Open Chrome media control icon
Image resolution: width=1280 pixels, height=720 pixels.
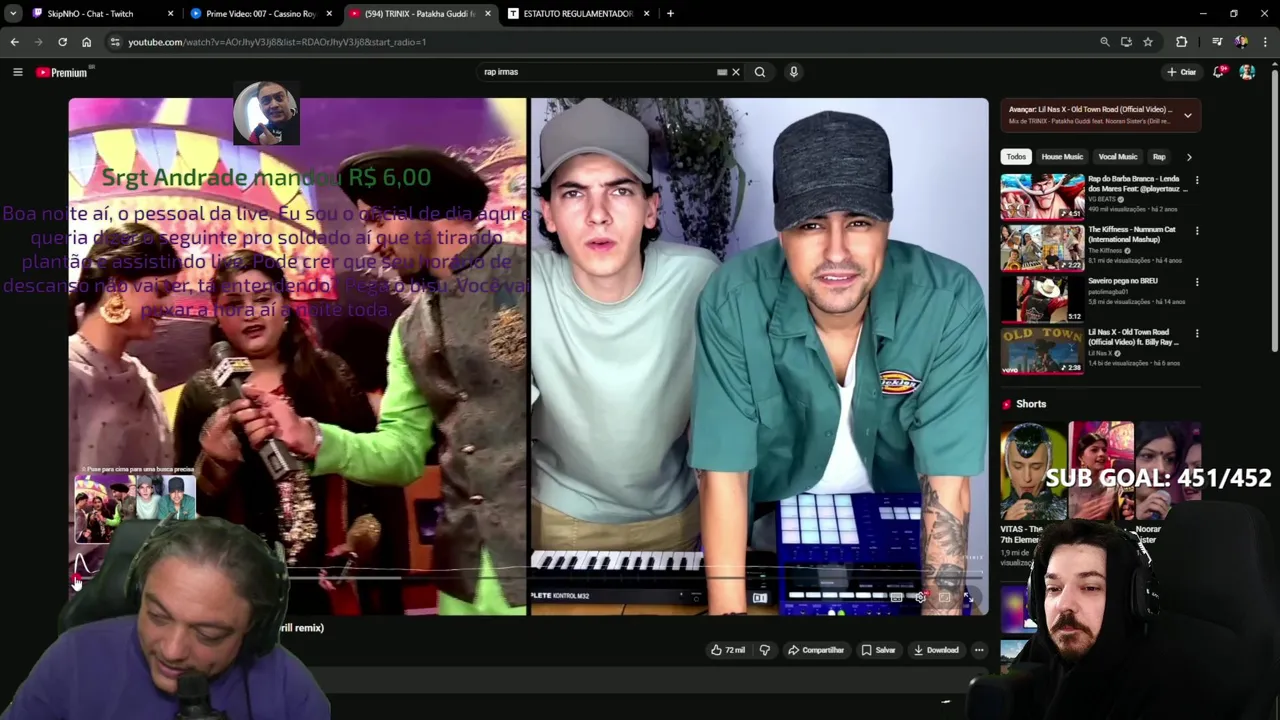1217,42
